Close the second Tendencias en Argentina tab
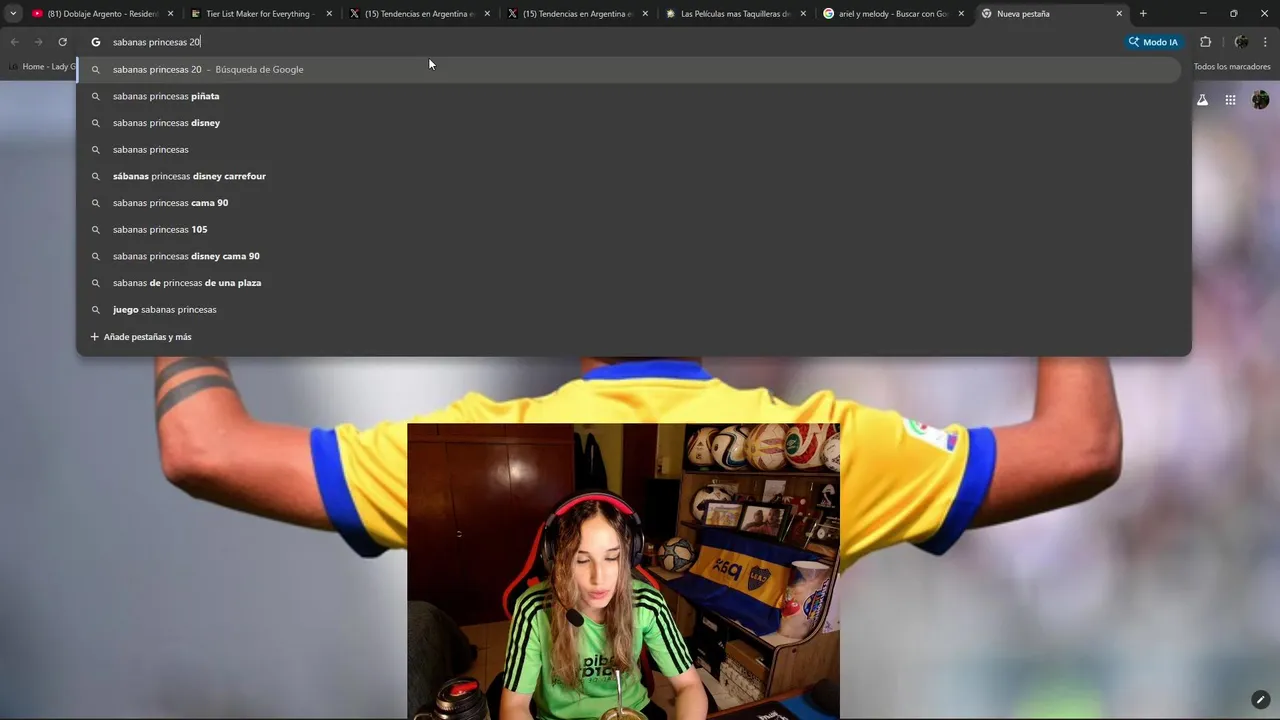Image resolution: width=1280 pixels, height=720 pixels. (645, 14)
